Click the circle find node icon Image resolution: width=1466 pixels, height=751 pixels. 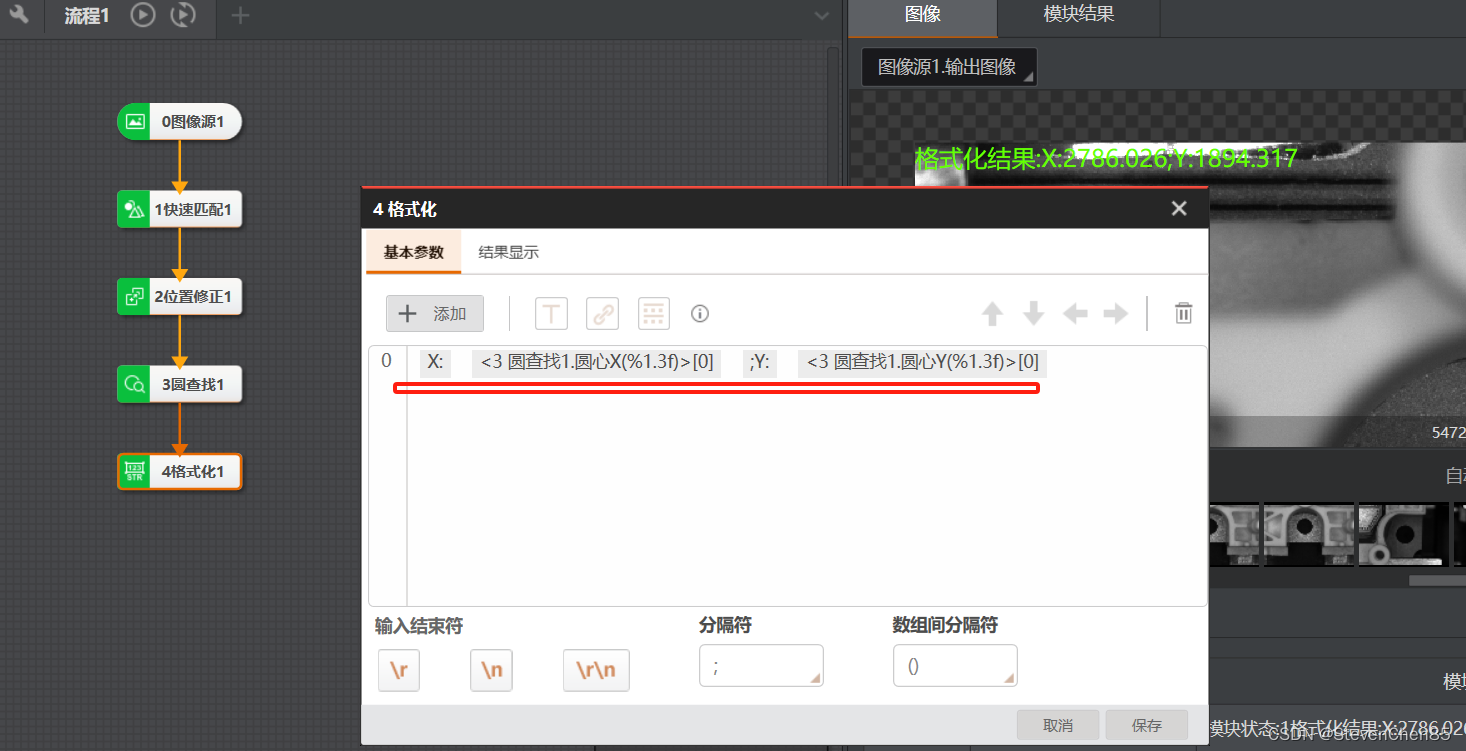click(x=134, y=383)
